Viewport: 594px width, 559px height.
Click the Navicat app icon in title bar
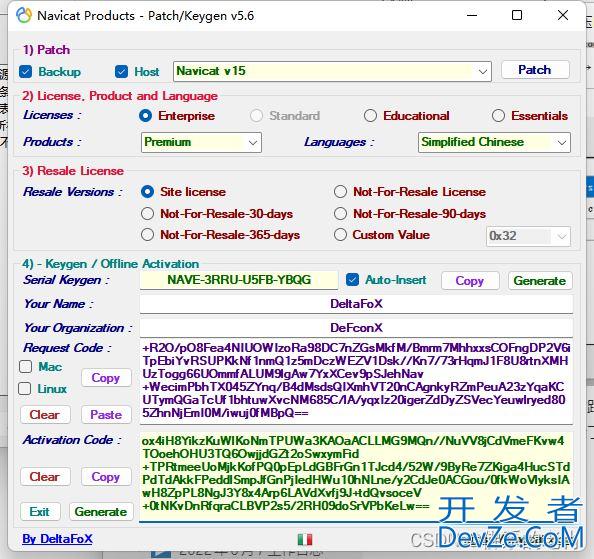(23, 16)
